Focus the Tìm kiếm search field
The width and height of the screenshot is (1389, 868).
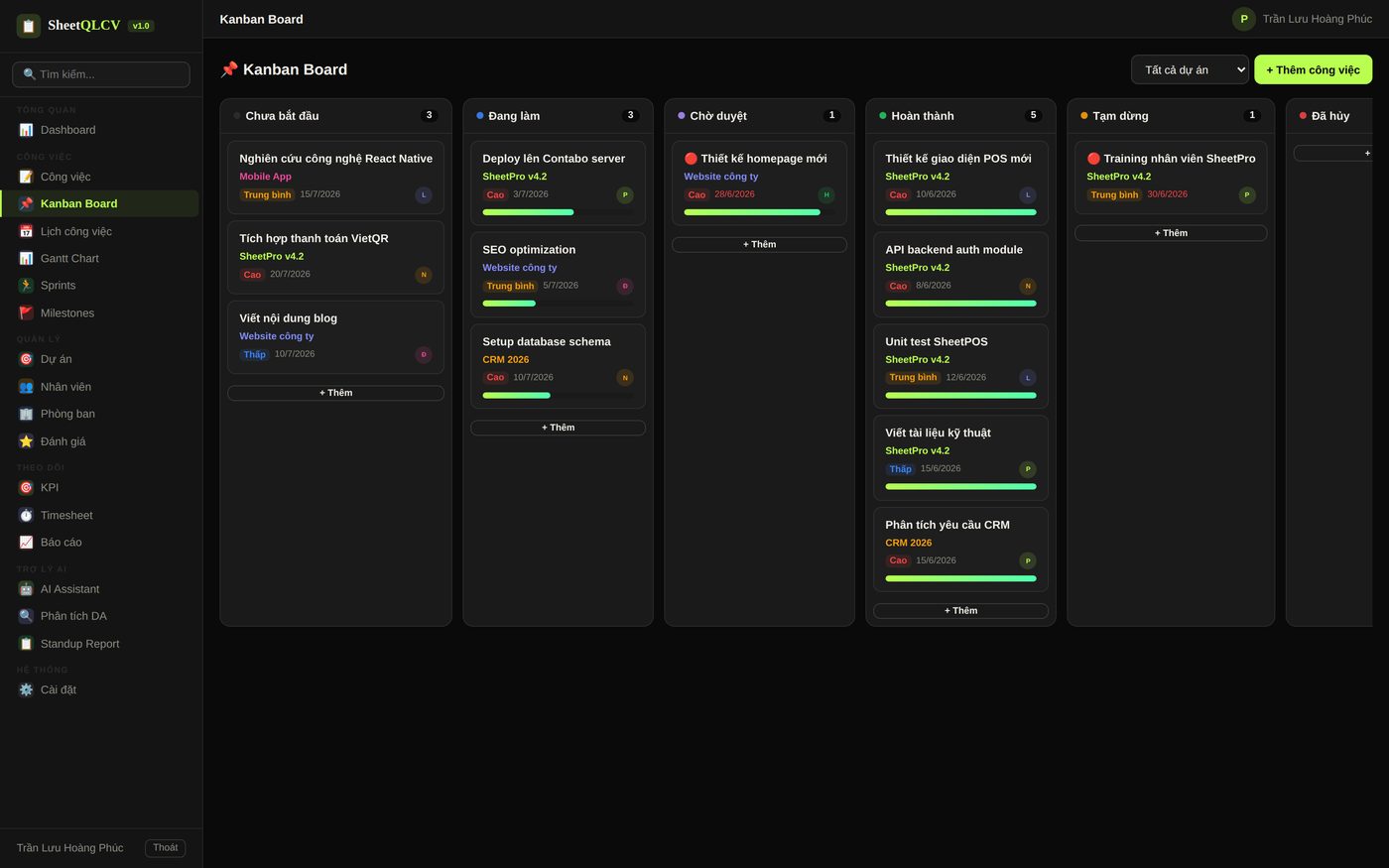coord(101,74)
